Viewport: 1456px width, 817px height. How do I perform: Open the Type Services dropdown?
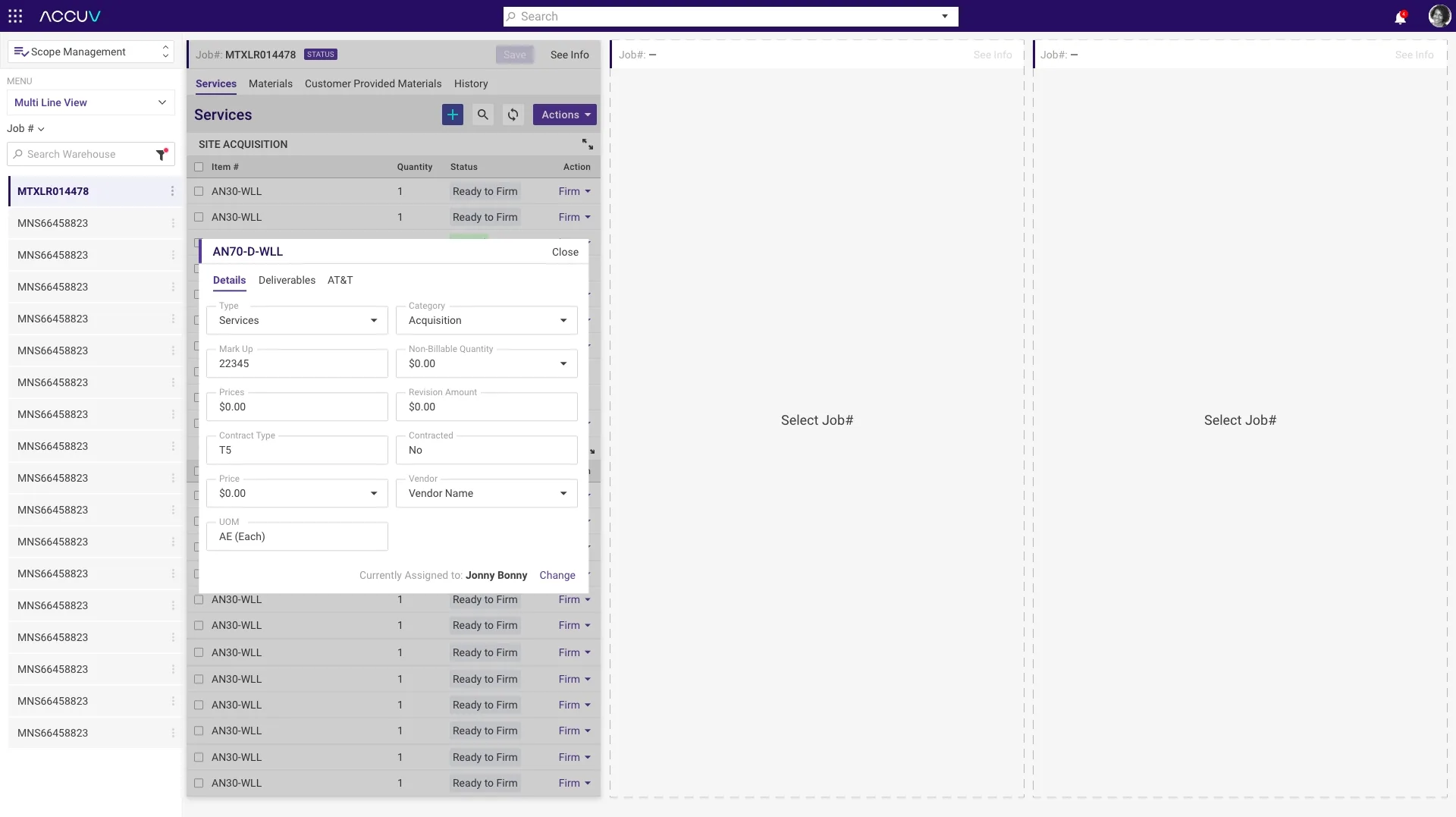[297, 320]
